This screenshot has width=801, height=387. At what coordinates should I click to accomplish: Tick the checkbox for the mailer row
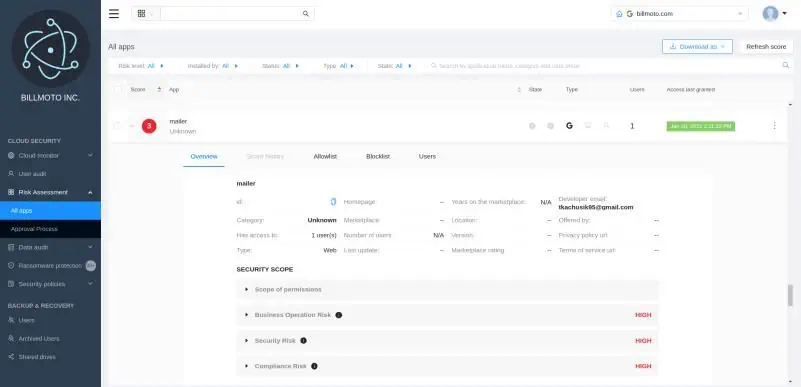click(118, 126)
